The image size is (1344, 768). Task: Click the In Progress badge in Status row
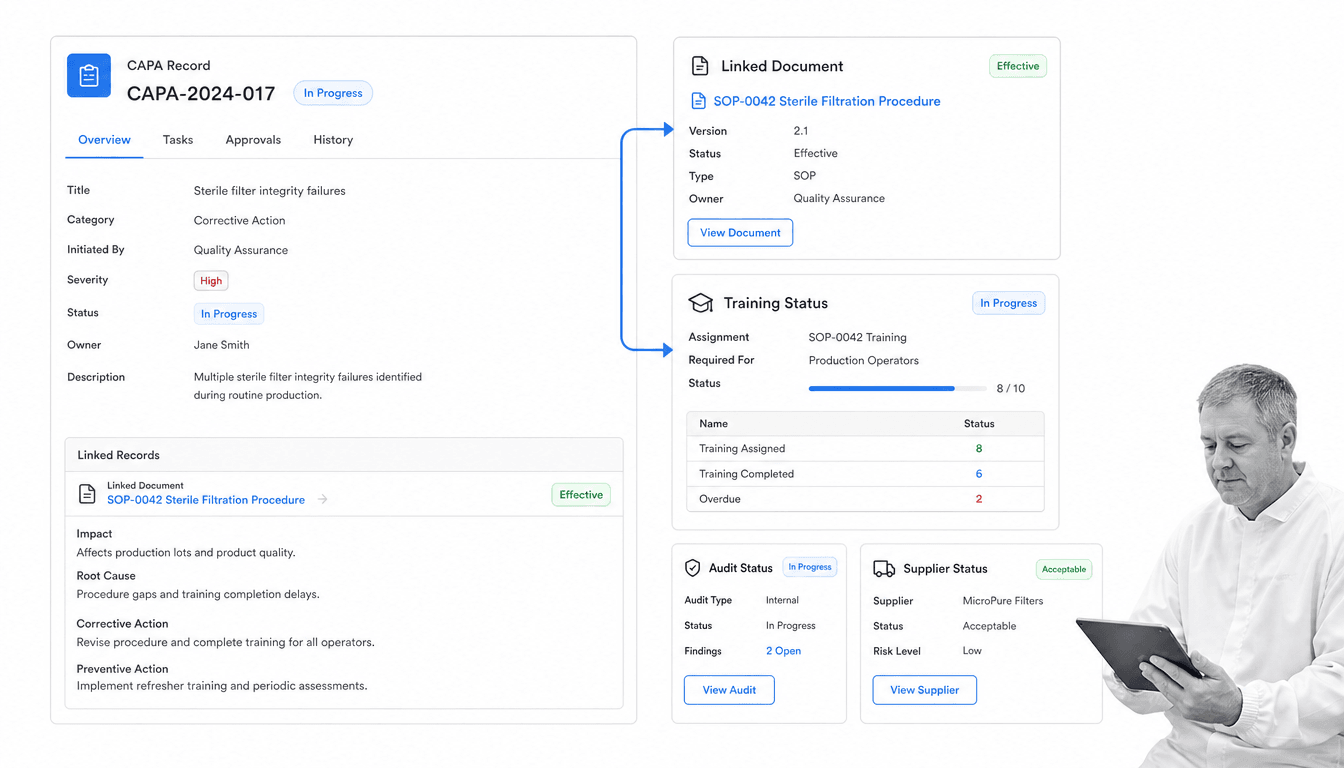pos(229,314)
